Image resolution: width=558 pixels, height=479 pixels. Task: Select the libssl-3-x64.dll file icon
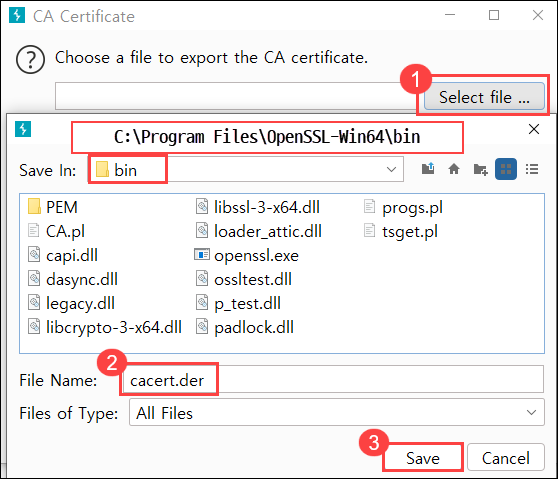(x=202, y=207)
